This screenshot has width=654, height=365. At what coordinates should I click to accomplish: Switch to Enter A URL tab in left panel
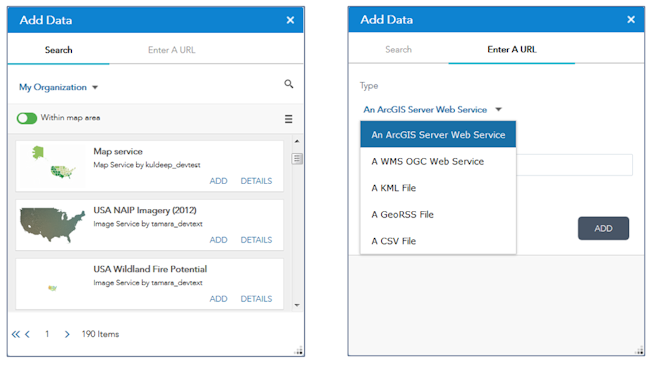tap(171, 50)
